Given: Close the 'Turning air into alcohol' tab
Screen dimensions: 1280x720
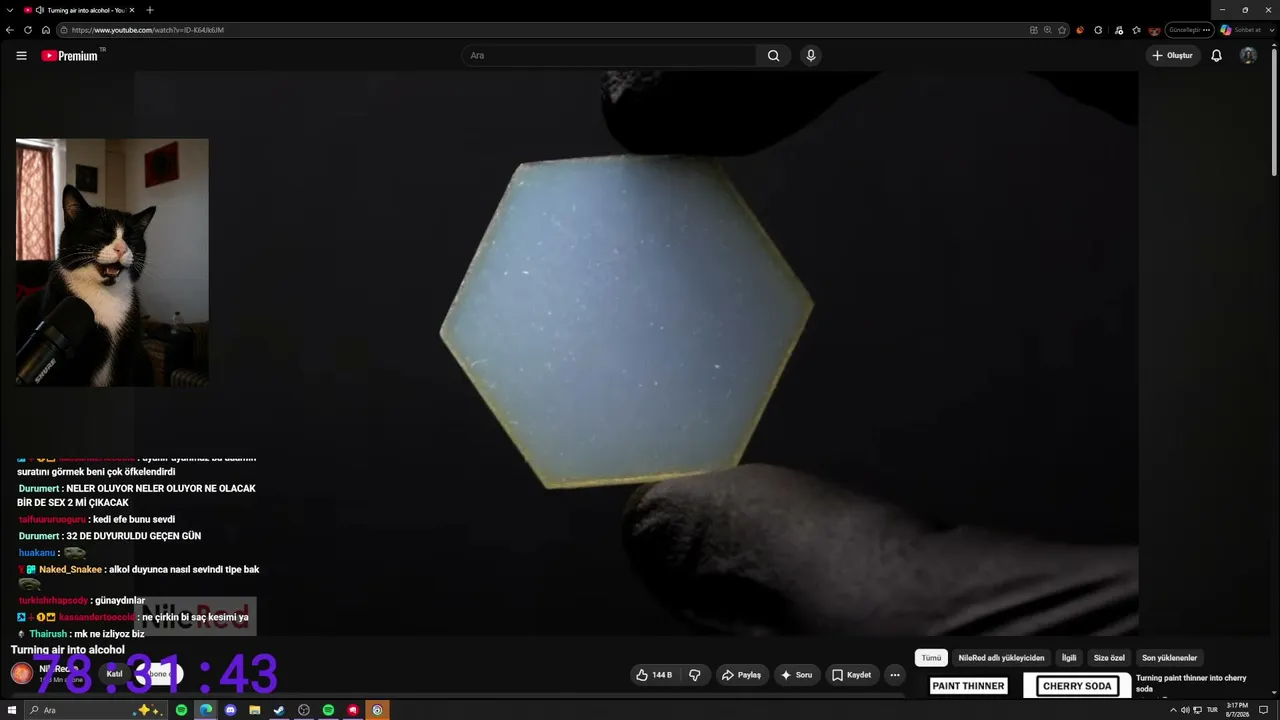Looking at the screenshot, I should [132, 10].
